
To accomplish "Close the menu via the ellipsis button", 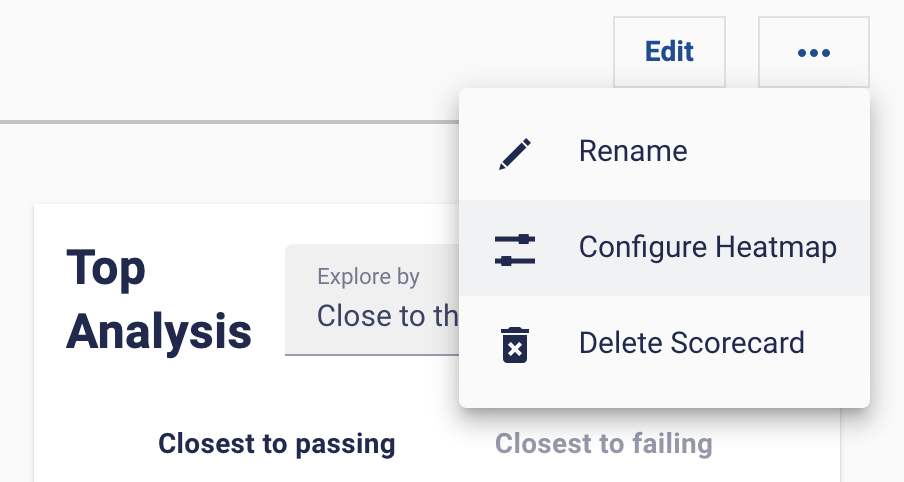I will point(813,52).
